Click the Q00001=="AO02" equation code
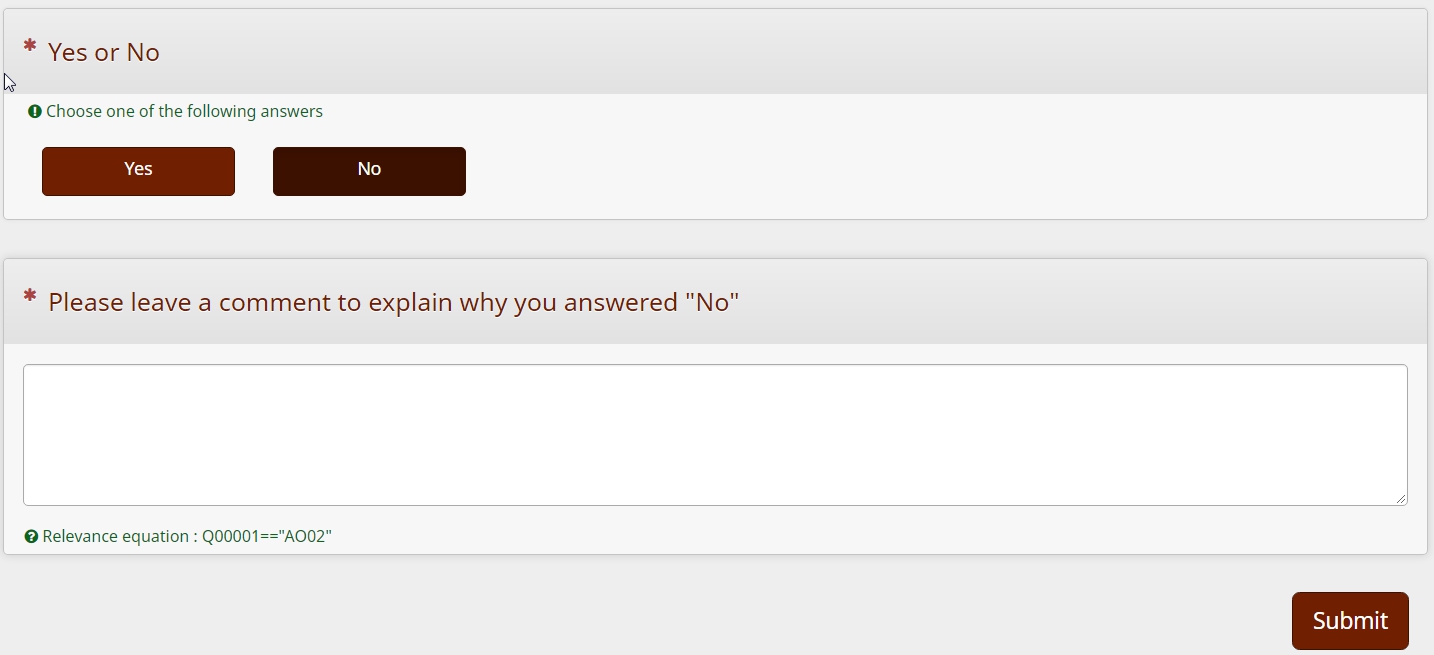 [x=267, y=536]
